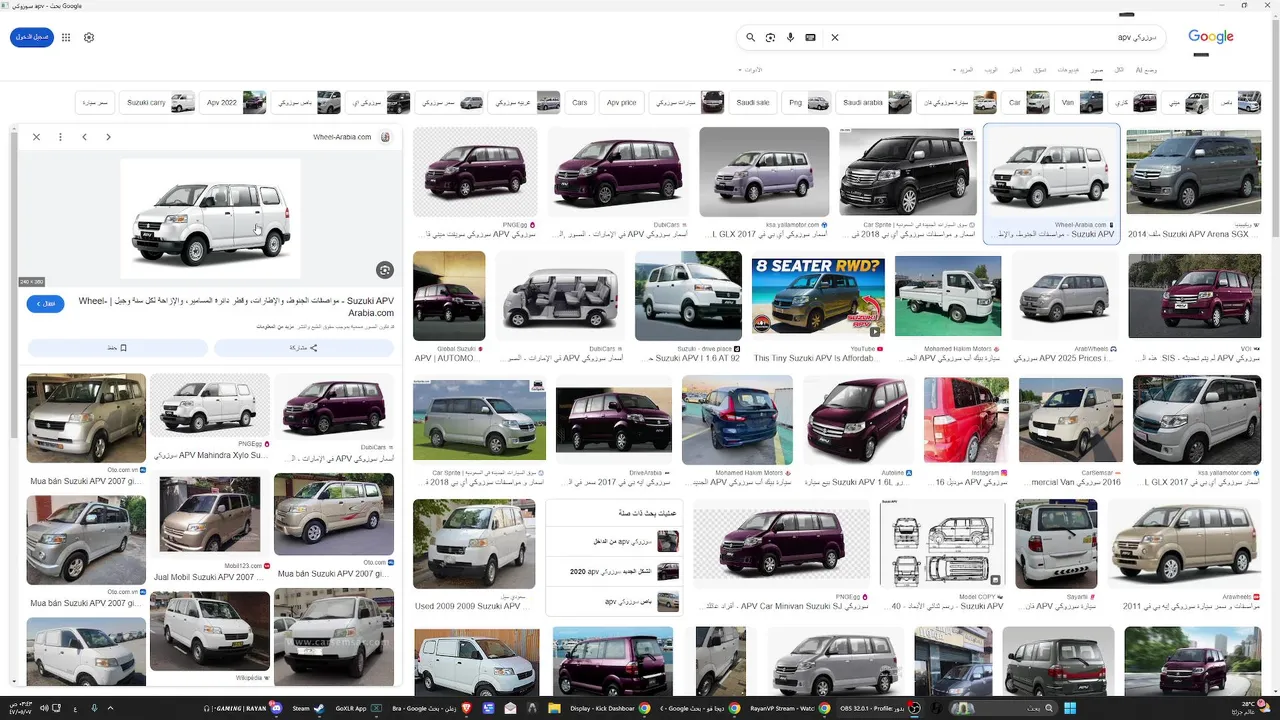
Task: Expand the More tabs dropdown
Action: click(x=964, y=70)
